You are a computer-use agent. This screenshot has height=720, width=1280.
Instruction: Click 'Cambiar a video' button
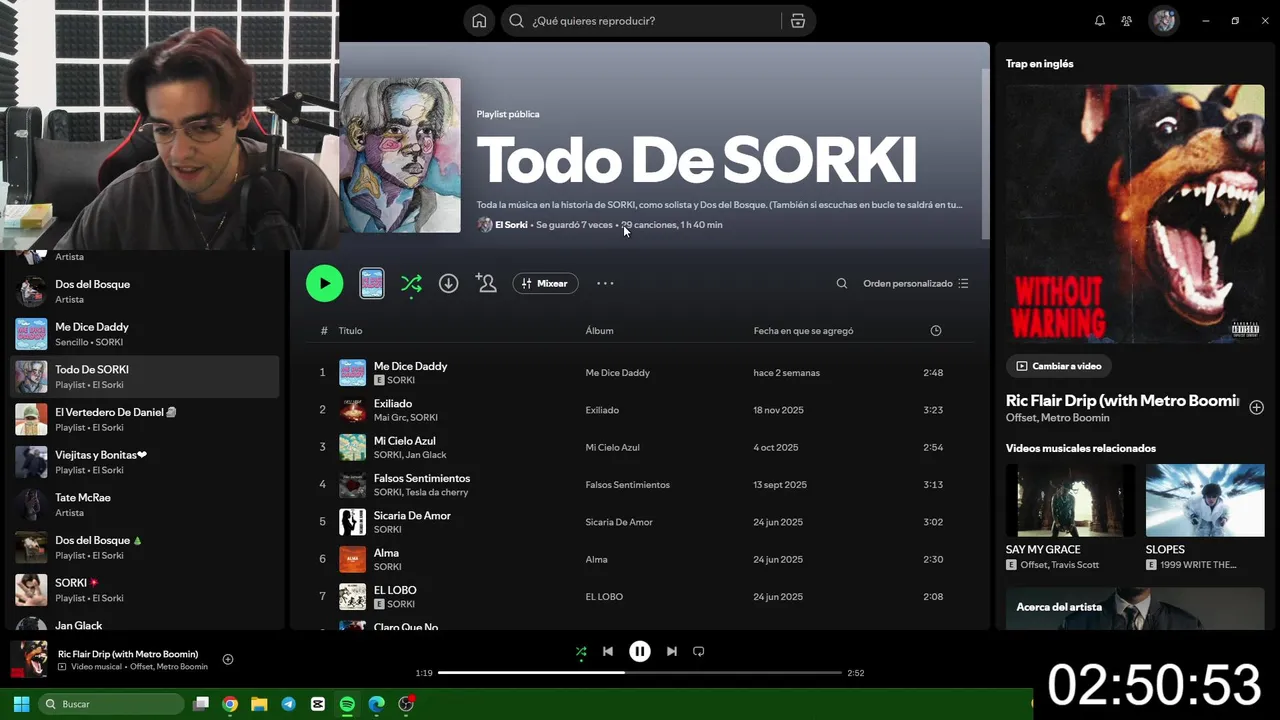1059,366
